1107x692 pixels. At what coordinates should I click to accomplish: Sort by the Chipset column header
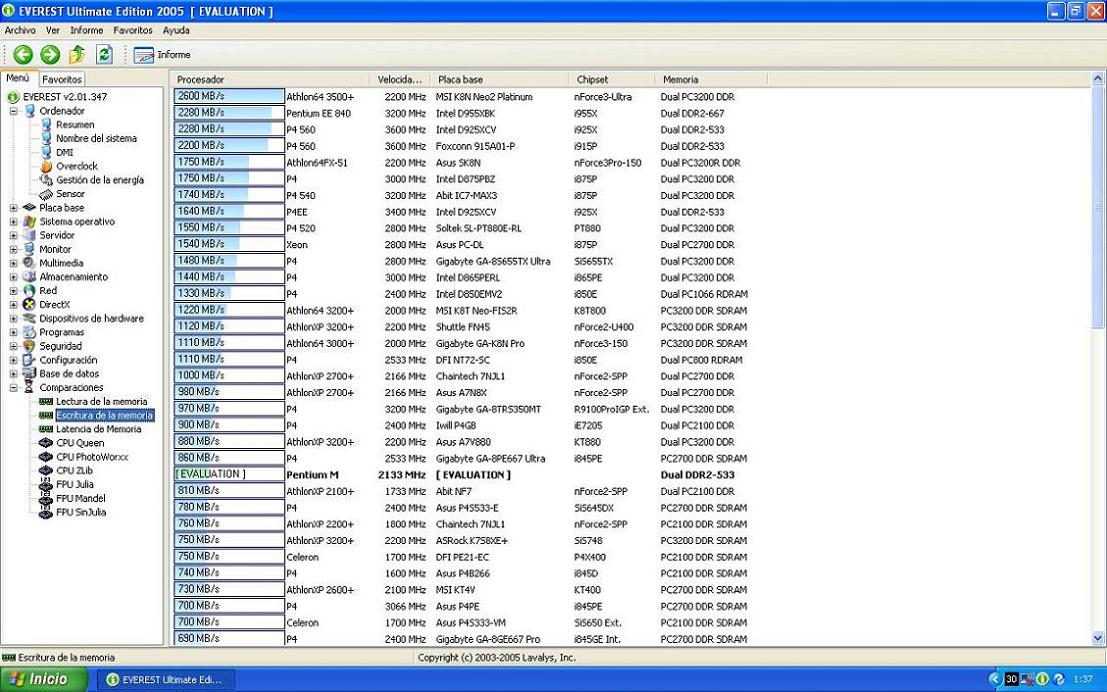611,80
